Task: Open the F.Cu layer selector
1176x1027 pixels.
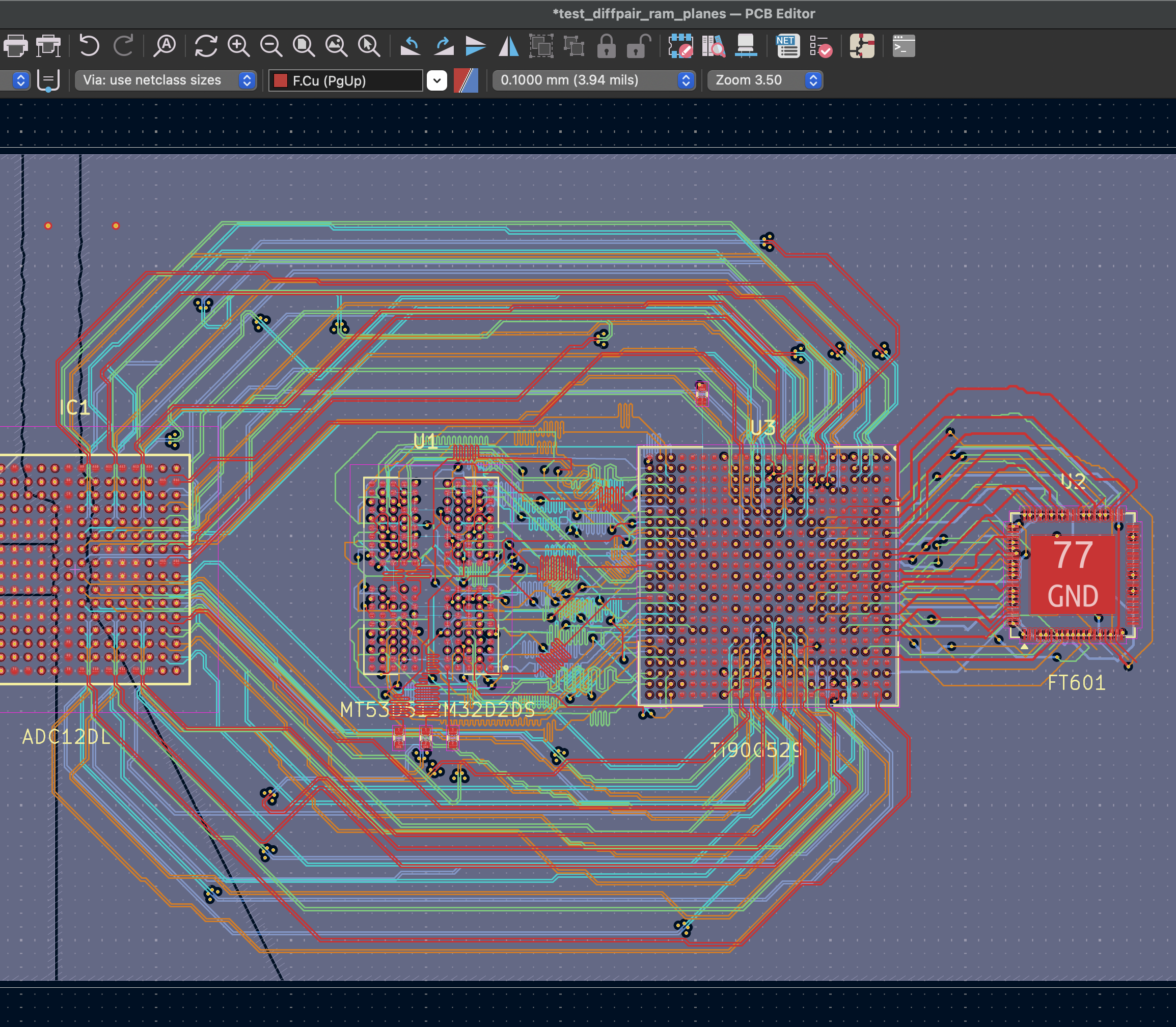Action: pyautogui.click(x=346, y=80)
